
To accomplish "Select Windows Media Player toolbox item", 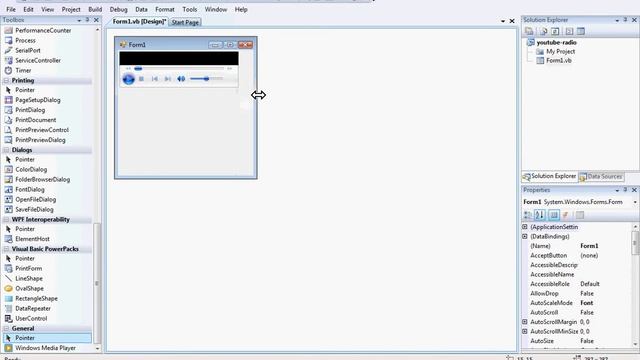I will (x=45, y=348).
